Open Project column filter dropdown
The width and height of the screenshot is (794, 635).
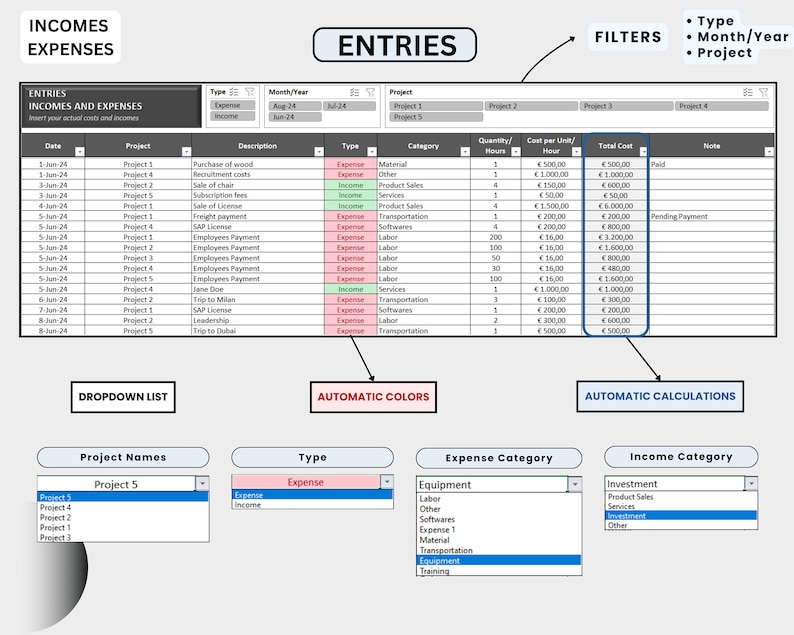coord(186,151)
